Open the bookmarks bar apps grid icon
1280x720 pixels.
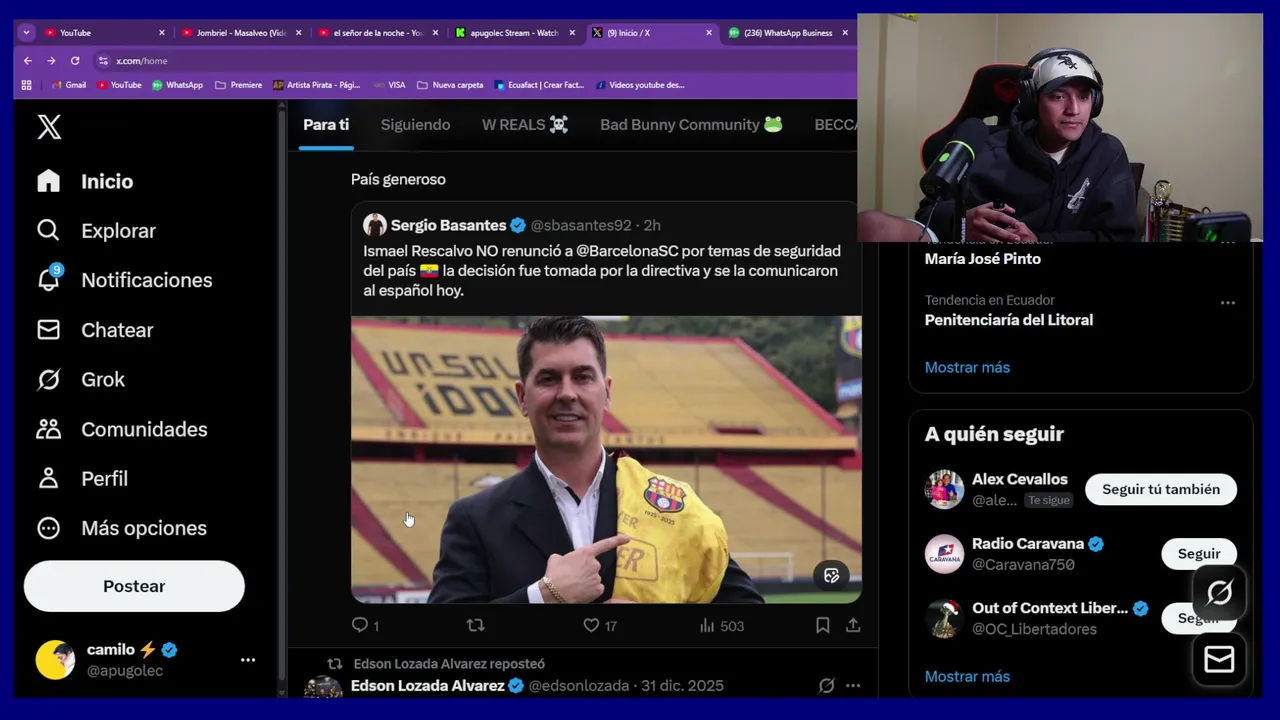27,85
